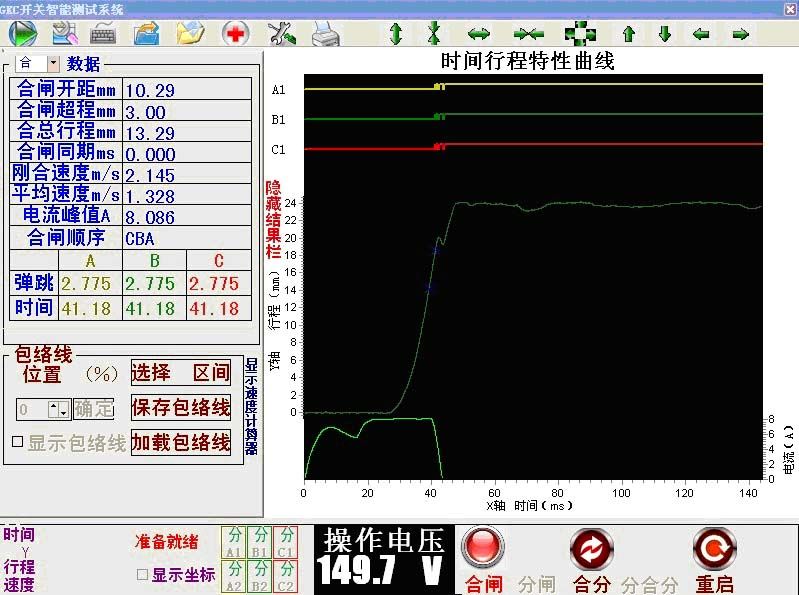Image resolution: width=799 pixels, height=595 pixels.
Task: Open the 合 data type dropdown
Action: 54,64
